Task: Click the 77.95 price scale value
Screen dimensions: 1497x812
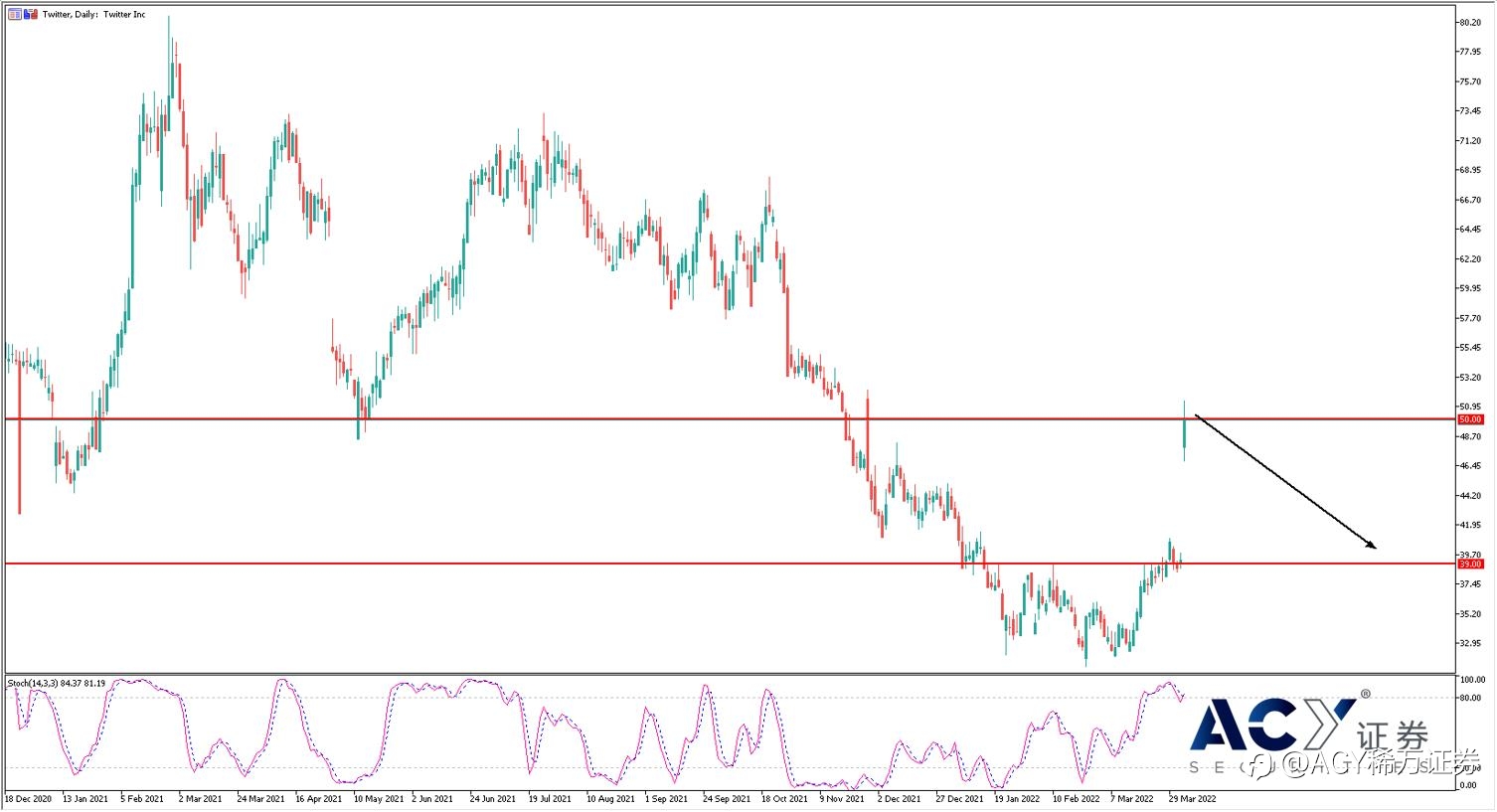Action: tap(1469, 52)
